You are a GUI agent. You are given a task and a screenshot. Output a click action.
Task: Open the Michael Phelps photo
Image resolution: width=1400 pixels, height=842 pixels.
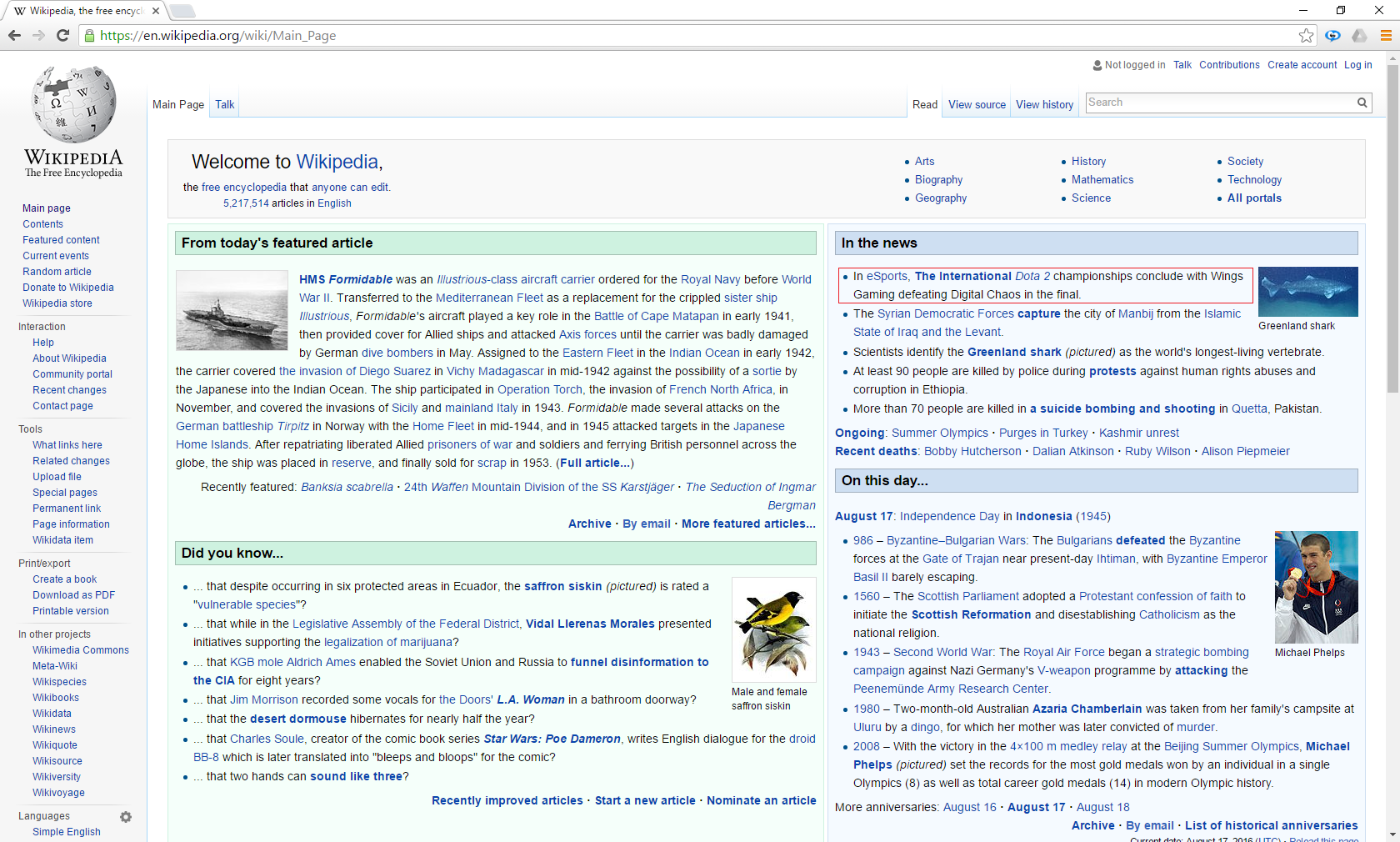pyautogui.click(x=1316, y=587)
